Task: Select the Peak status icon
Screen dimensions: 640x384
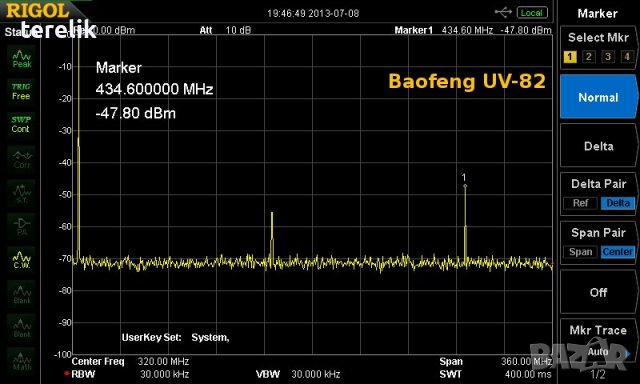Action: pyautogui.click(x=22, y=58)
